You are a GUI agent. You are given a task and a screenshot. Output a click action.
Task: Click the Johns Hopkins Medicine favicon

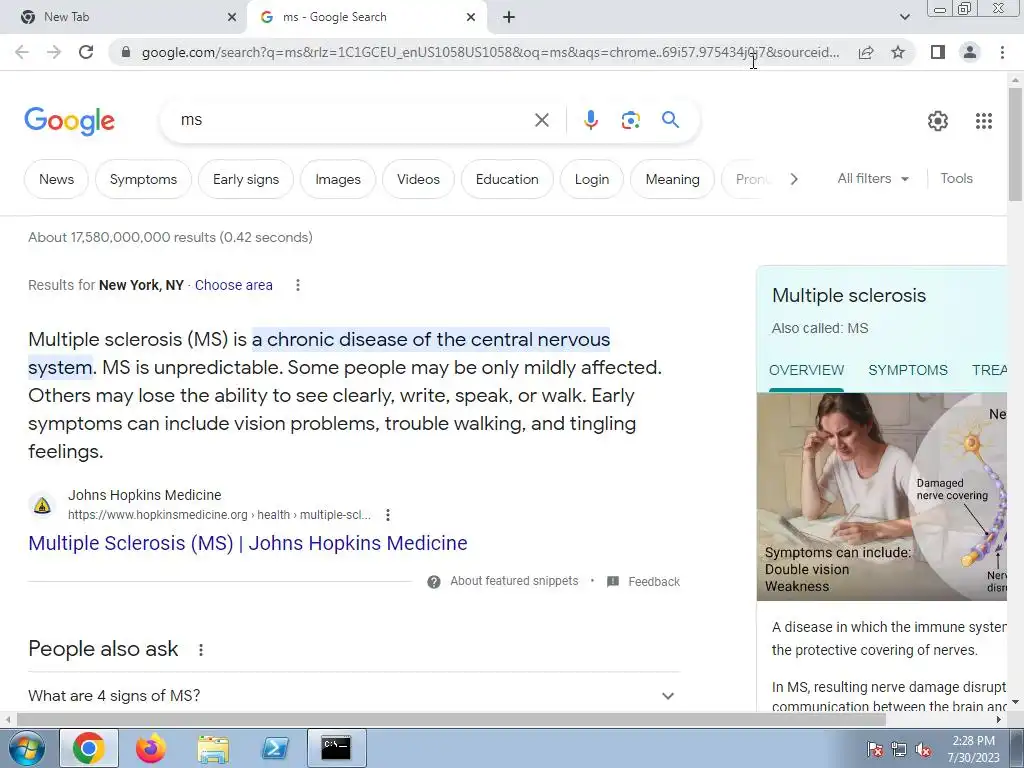pos(42,505)
